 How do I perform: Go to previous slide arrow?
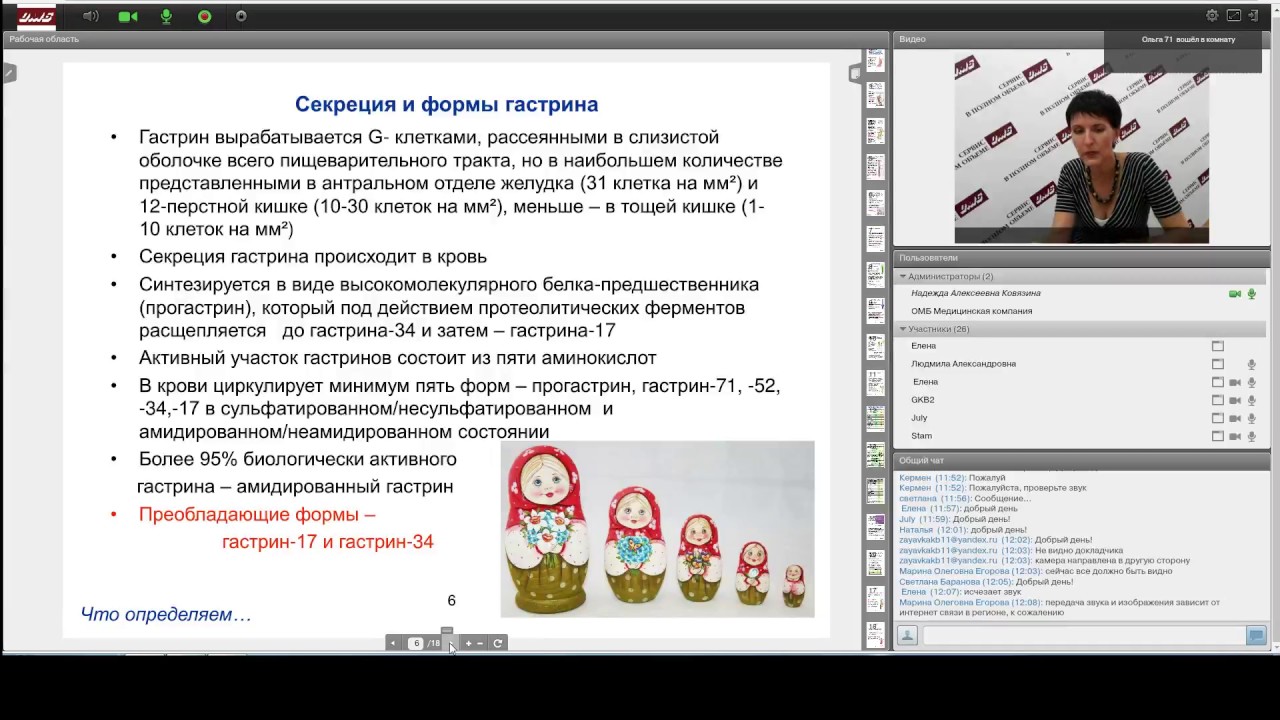coord(393,643)
